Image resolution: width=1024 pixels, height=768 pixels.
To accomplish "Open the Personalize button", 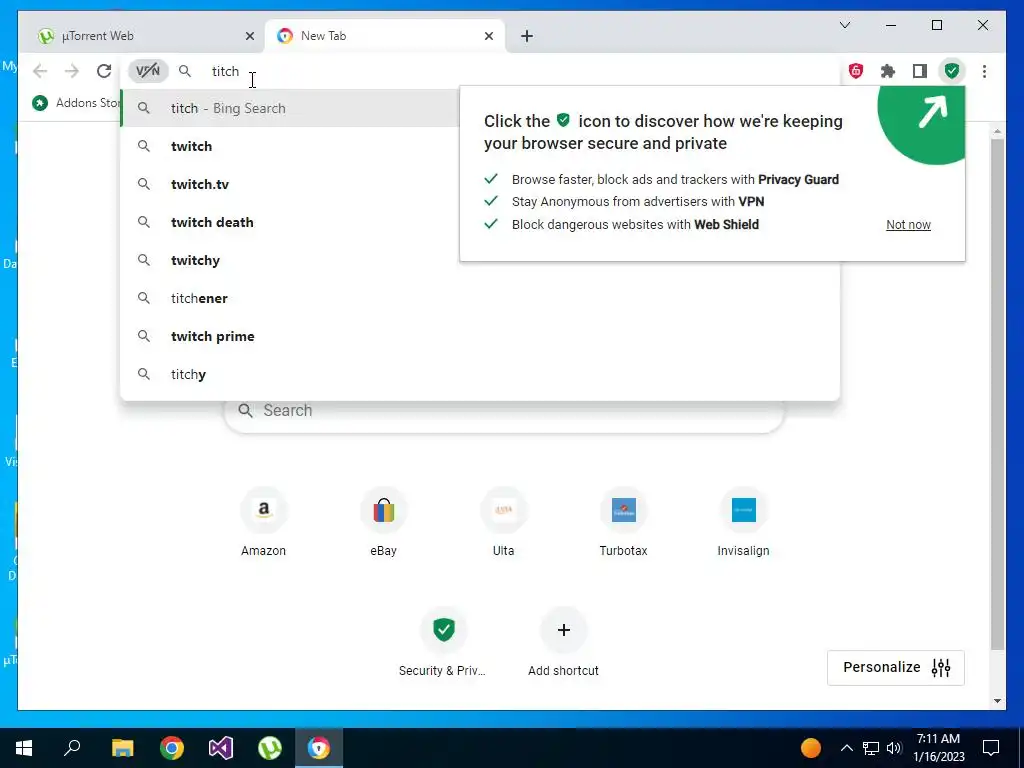I will pyautogui.click(x=895, y=667).
